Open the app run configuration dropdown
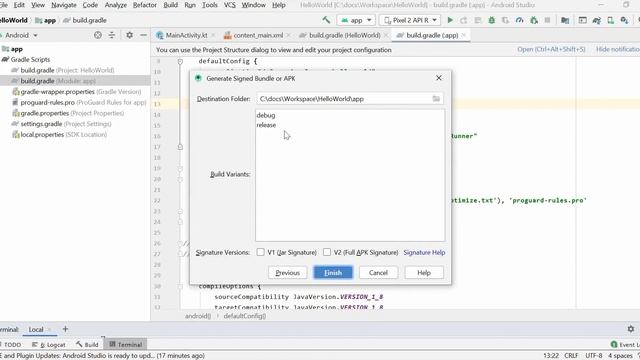This screenshot has height=360, width=640. coord(356,20)
